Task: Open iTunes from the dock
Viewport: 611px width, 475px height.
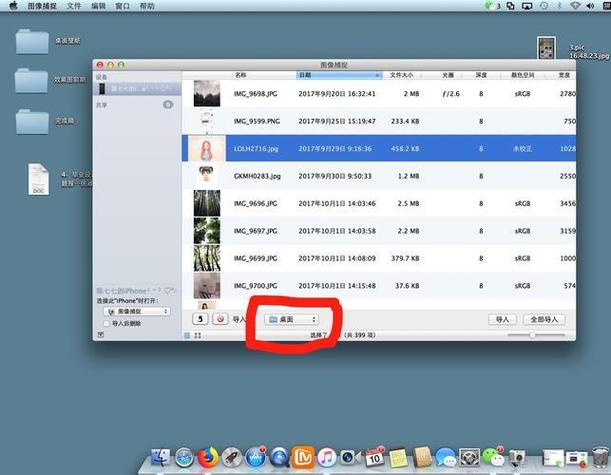Action: (x=327, y=460)
